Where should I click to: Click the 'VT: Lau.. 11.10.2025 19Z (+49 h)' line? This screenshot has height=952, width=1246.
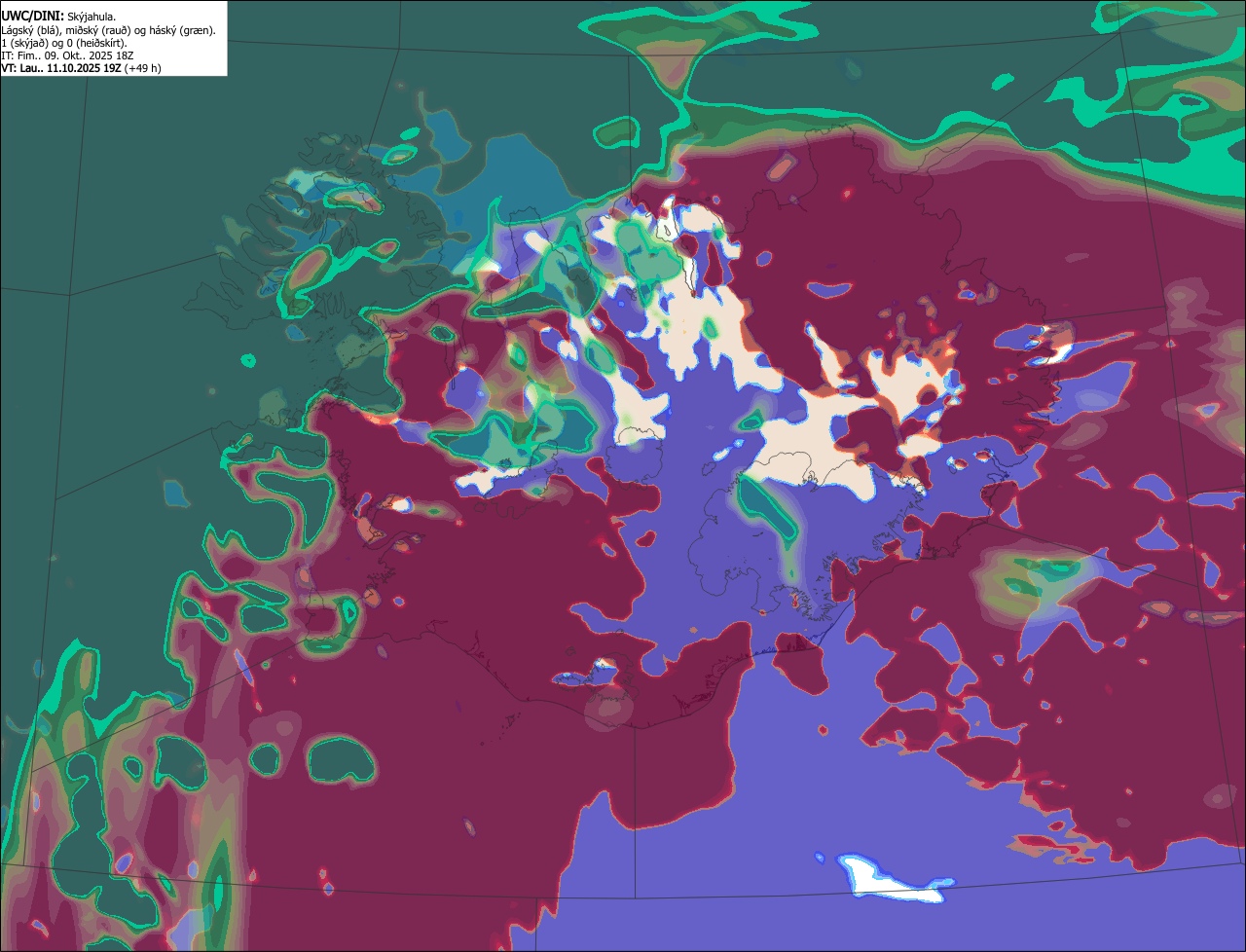[81, 68]
